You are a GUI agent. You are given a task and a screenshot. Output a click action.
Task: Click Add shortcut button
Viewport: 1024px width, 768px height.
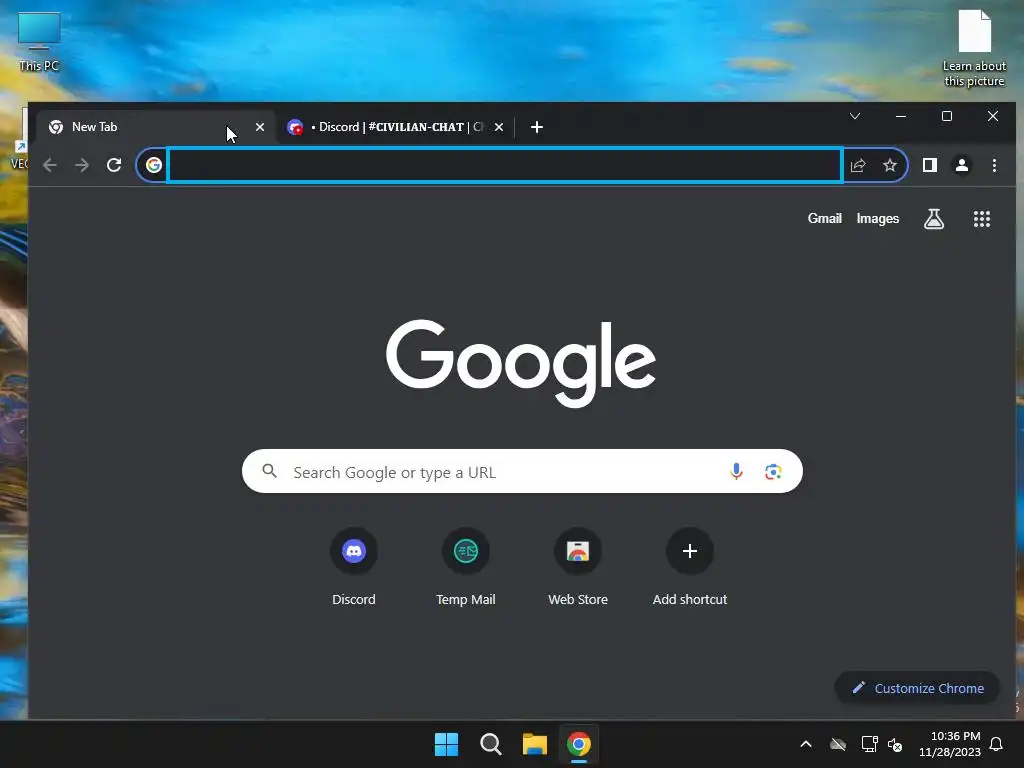pos(690,567)
